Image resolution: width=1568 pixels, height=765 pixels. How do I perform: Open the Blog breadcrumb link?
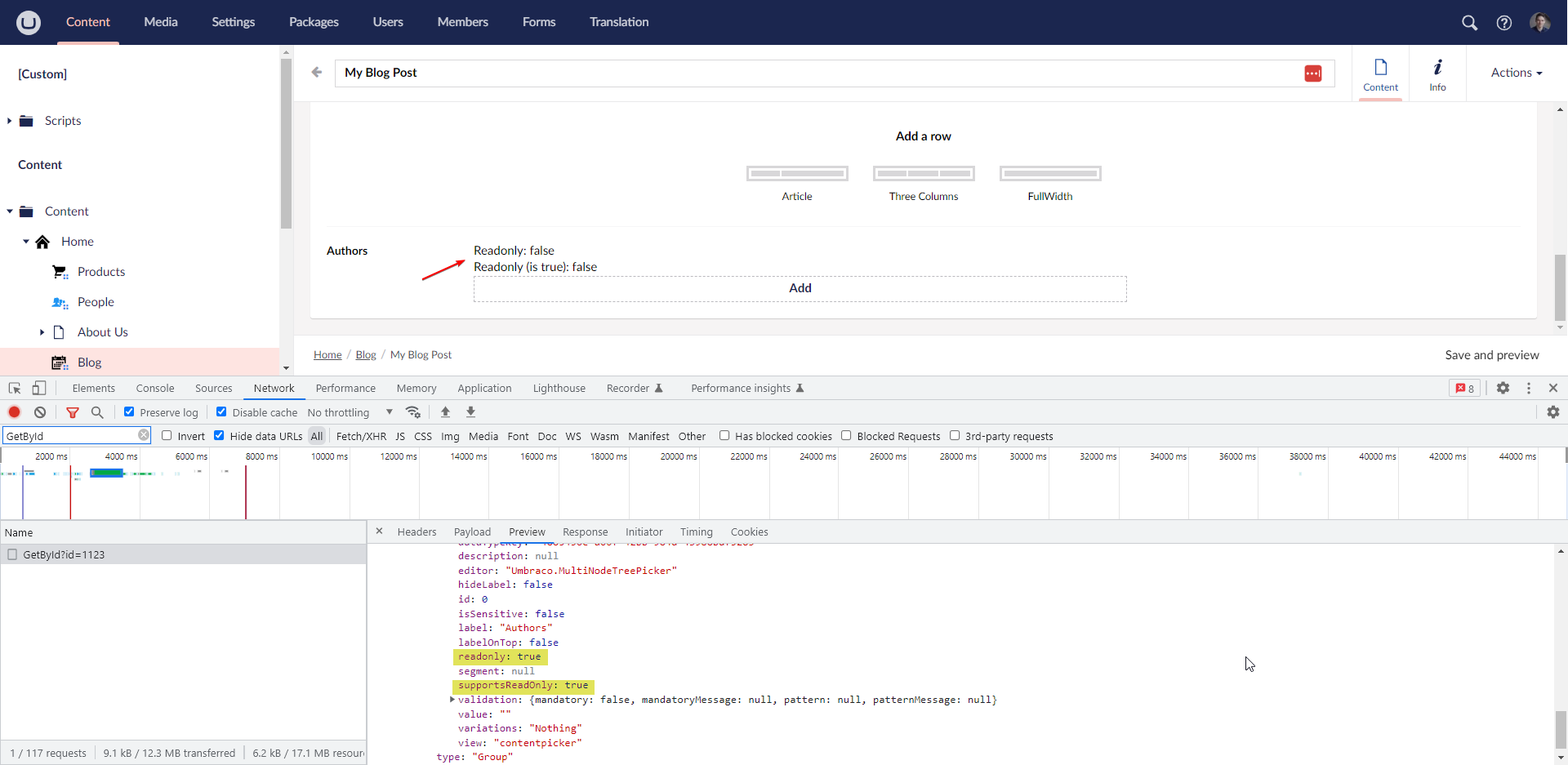coord(365,354)
